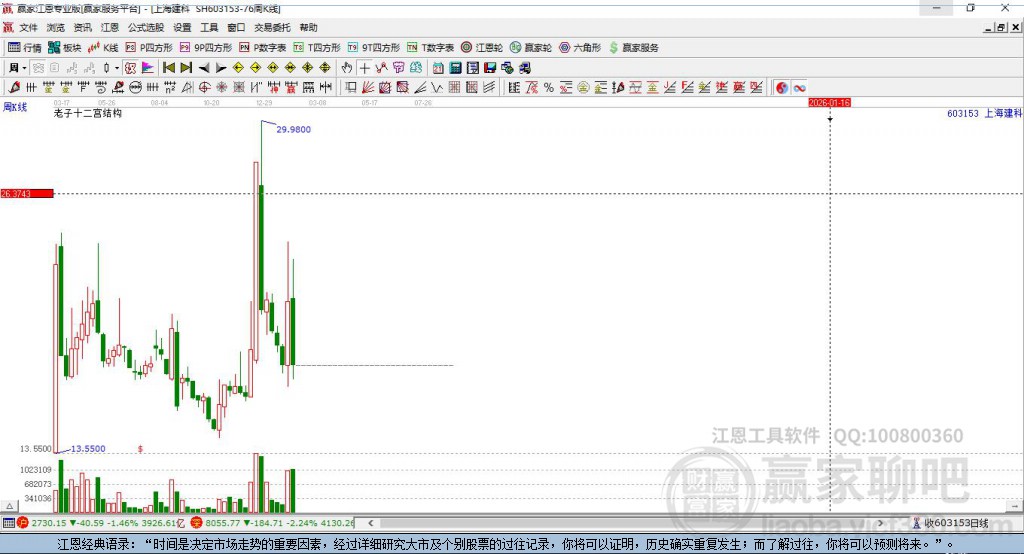The image size is (1024, 554).
Task: Click the 2026-01-16 date marker
Action: pos(829,103)
